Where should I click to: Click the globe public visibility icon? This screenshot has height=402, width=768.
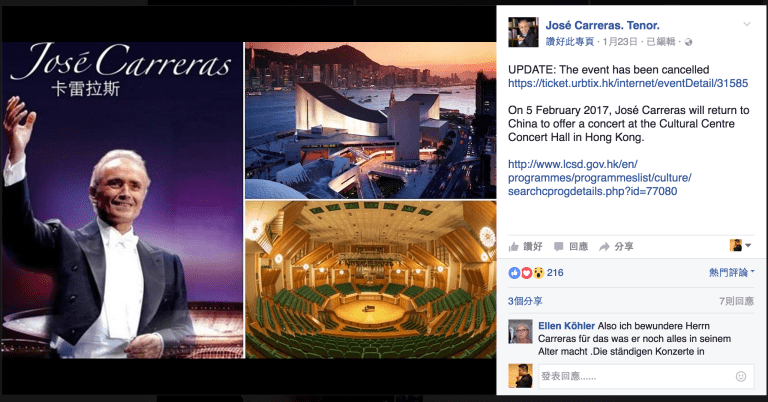pos(688,42)
